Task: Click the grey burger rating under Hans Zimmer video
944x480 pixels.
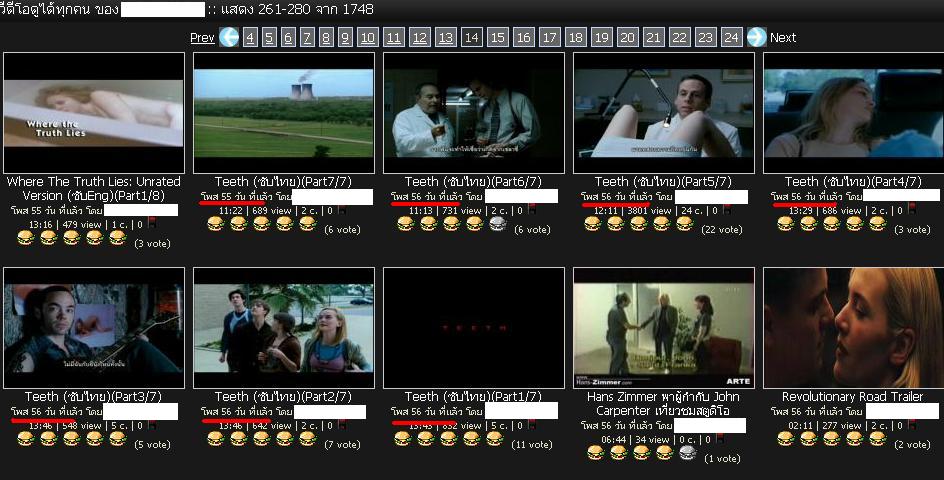Action: point(688,453)
